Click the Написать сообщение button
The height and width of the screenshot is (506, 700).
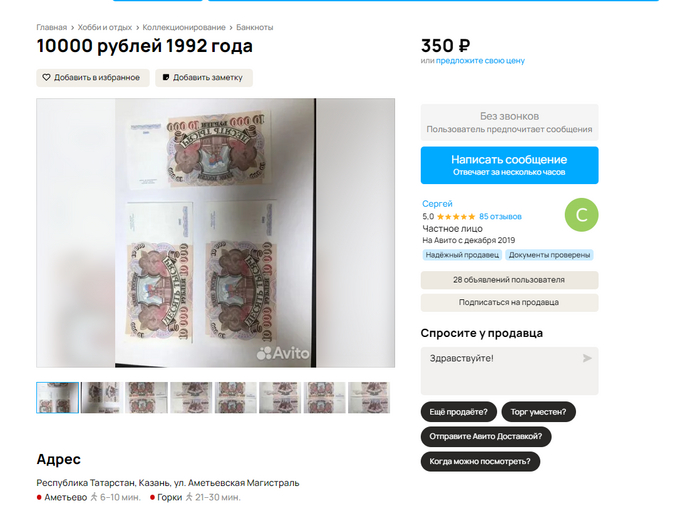(509, 165)
